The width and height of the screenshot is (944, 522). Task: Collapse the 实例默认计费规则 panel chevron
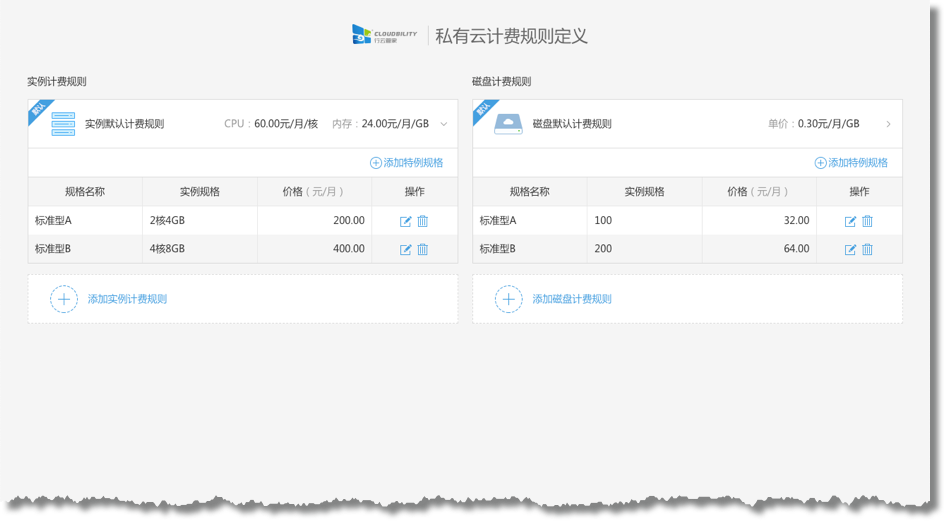point(444,124)
